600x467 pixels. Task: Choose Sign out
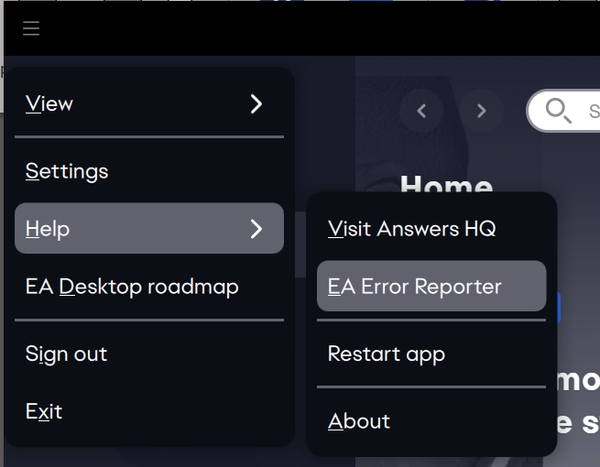tap(149, 354)
